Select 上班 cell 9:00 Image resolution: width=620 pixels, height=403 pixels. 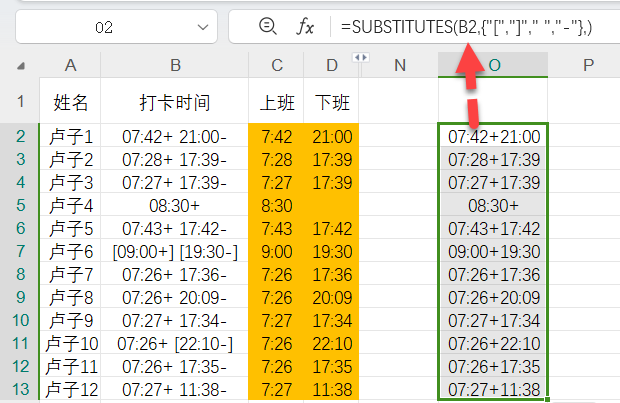(x=276, y=251)
